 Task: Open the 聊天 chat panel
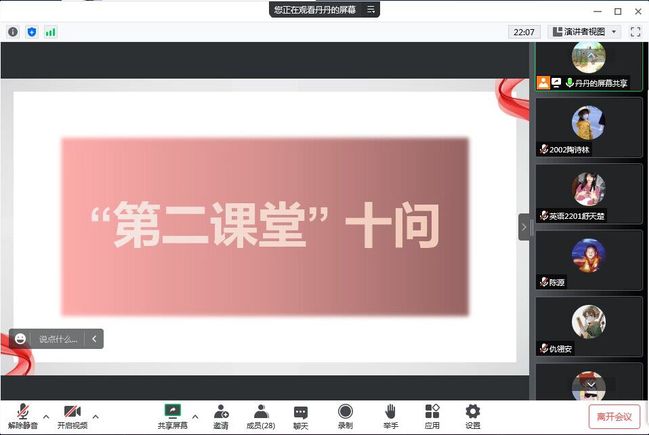point(300,415)
